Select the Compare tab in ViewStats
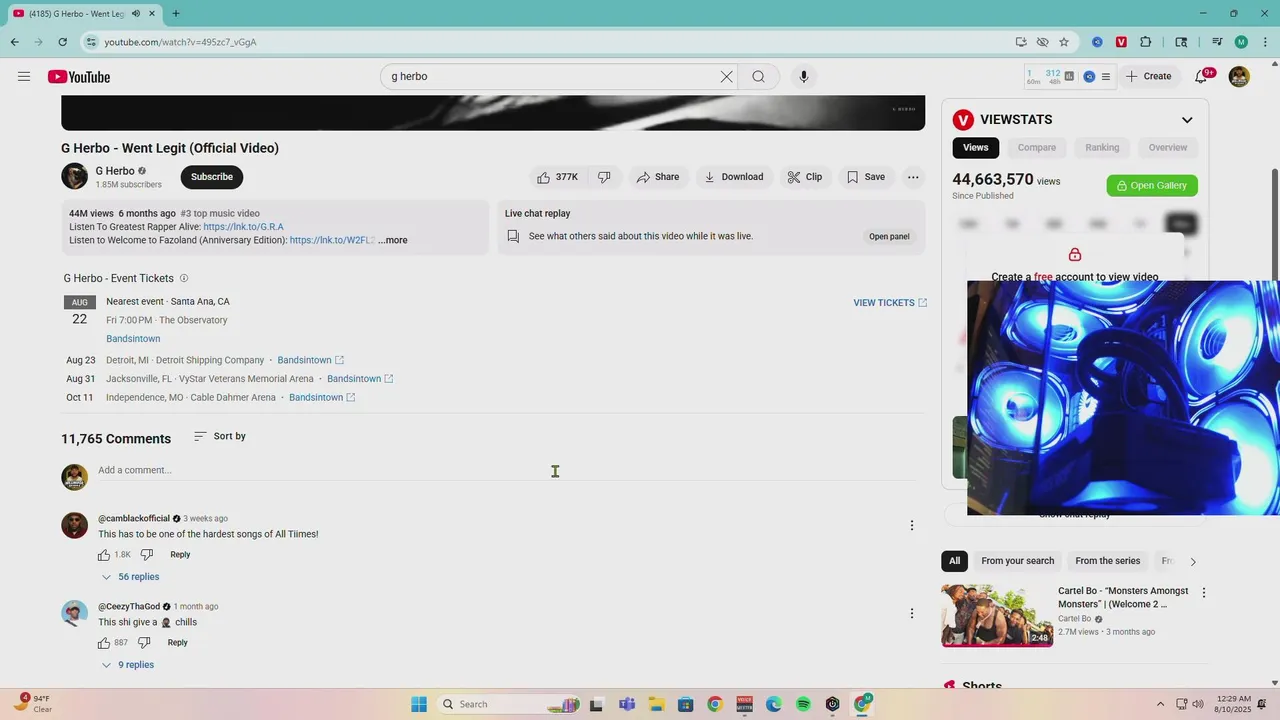 pyautogui.click(x=1037, y=147)
